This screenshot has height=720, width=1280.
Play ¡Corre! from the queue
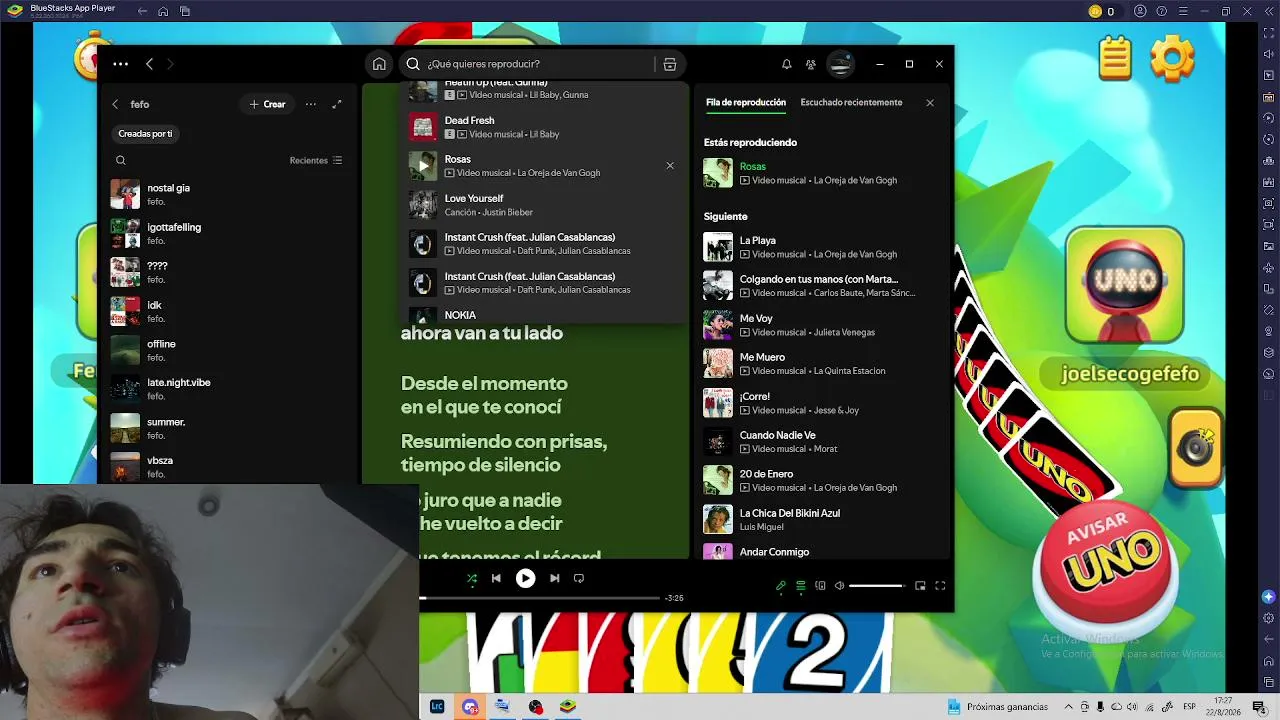point(820,403)
